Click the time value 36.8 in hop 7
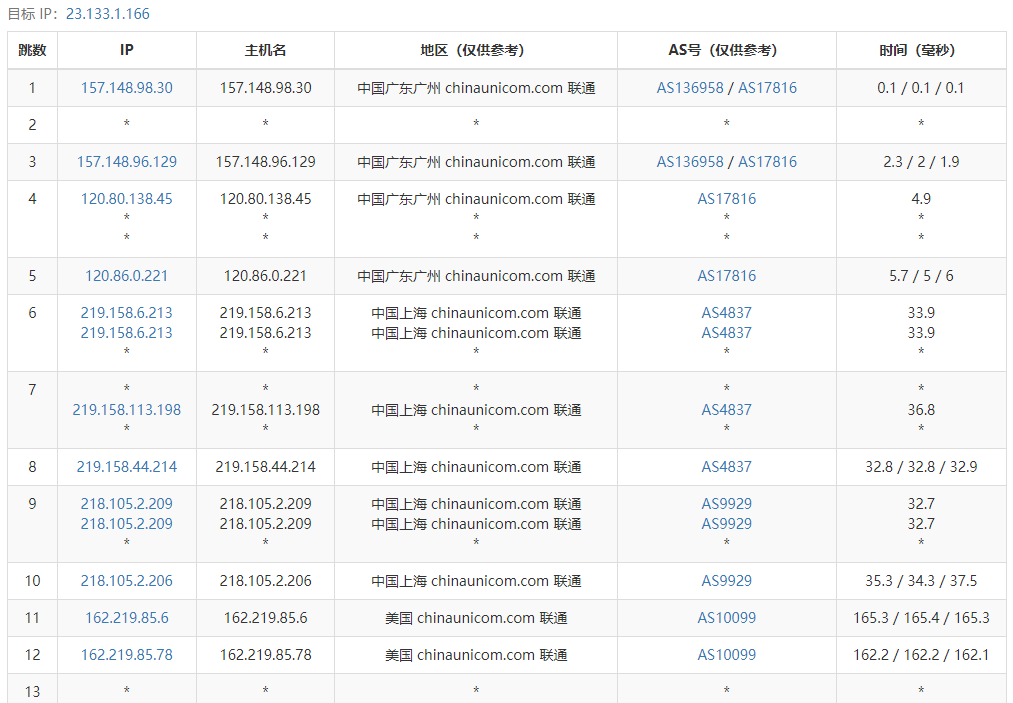Viewport: 1013px width, 703px height. (921, 410)
